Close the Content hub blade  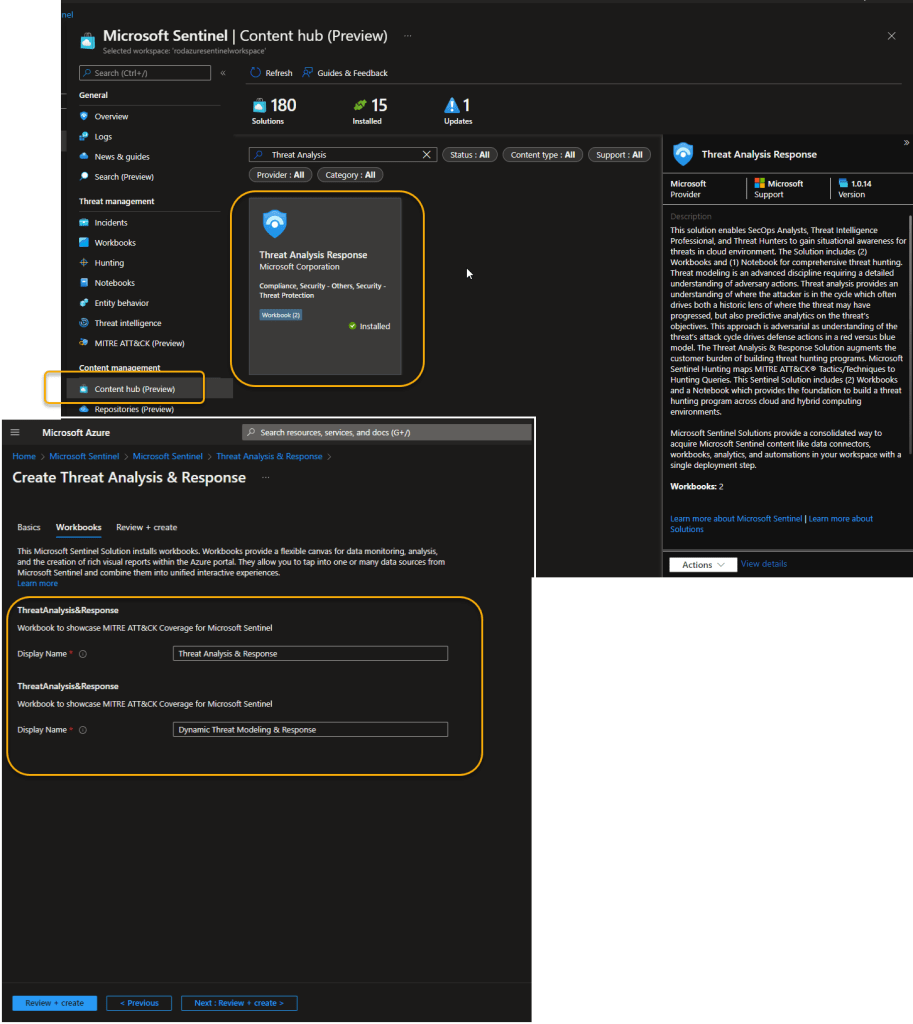pyautogui.click(x=891, y=36)
